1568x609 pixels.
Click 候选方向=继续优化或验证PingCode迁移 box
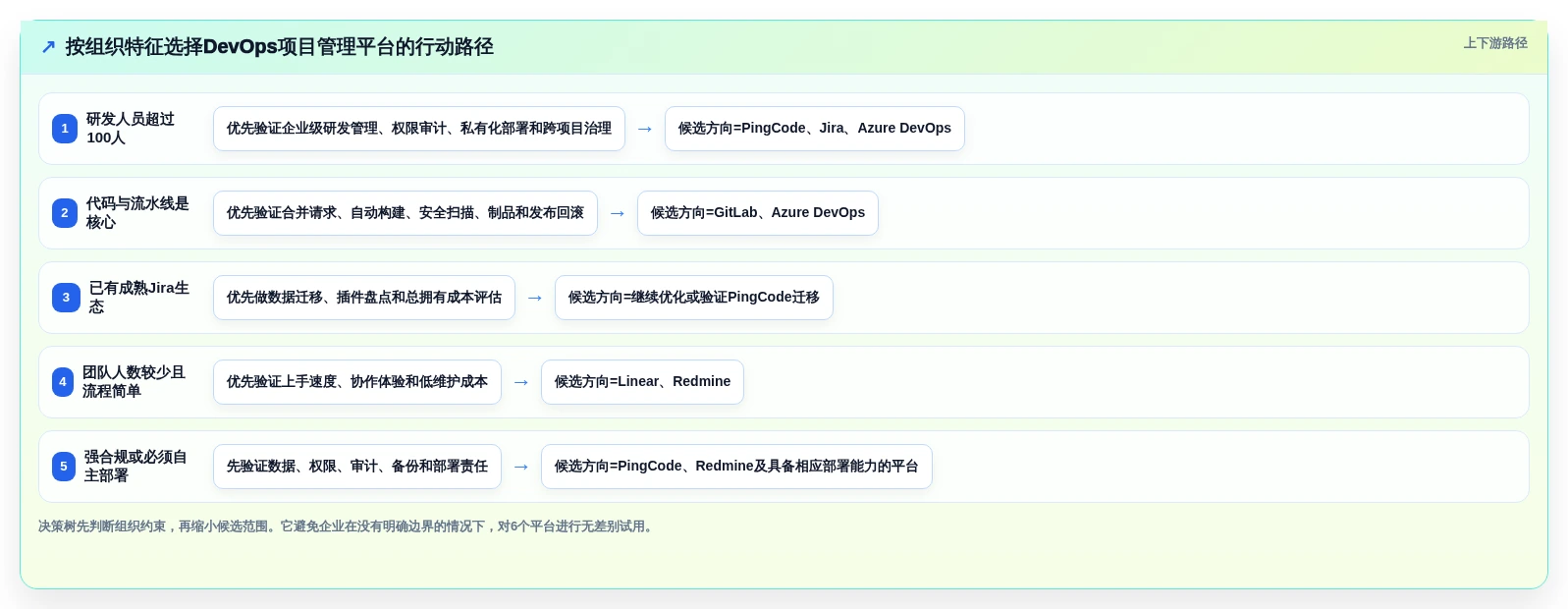694,298
